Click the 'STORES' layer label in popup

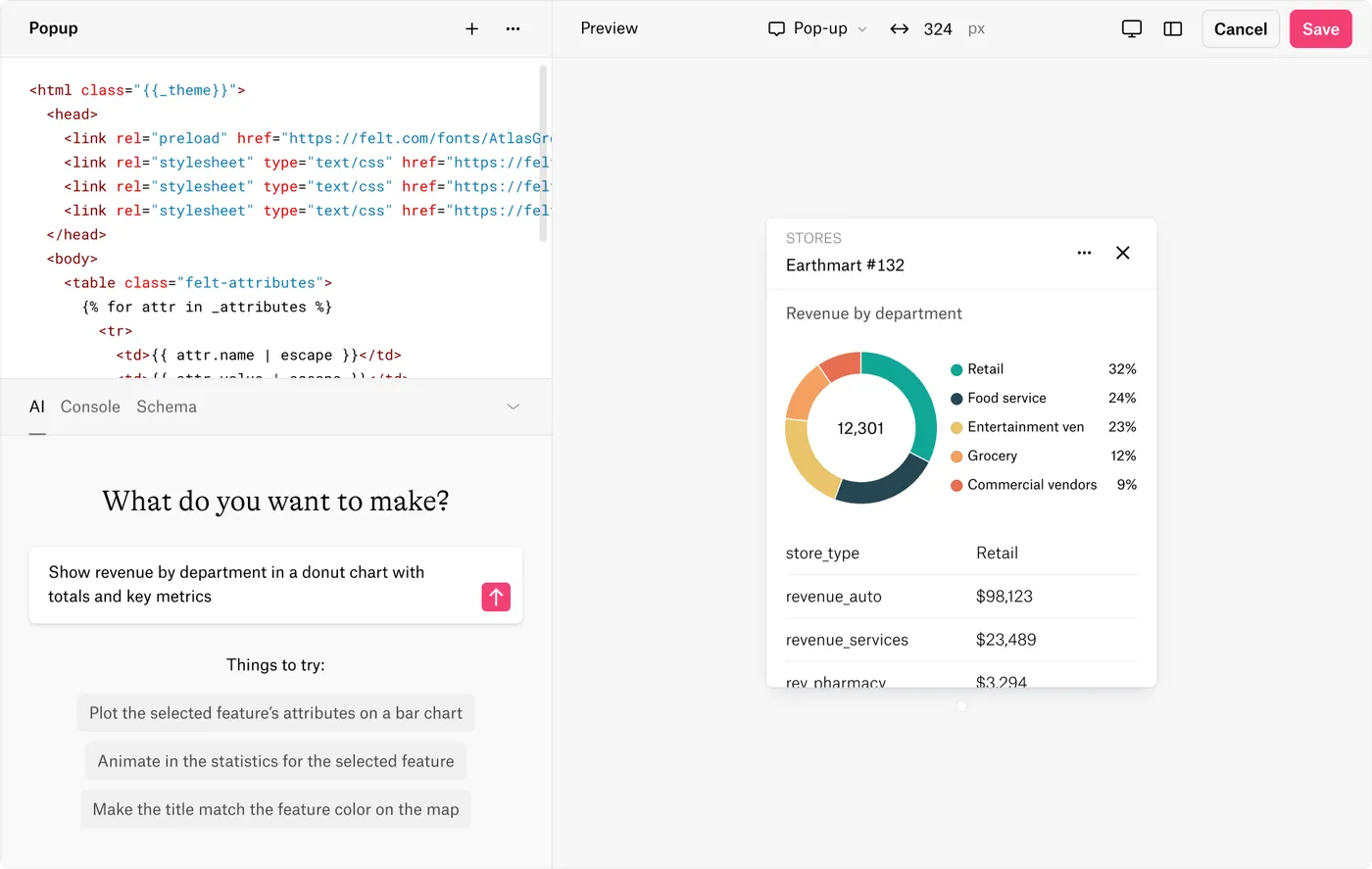pos(813,238)
